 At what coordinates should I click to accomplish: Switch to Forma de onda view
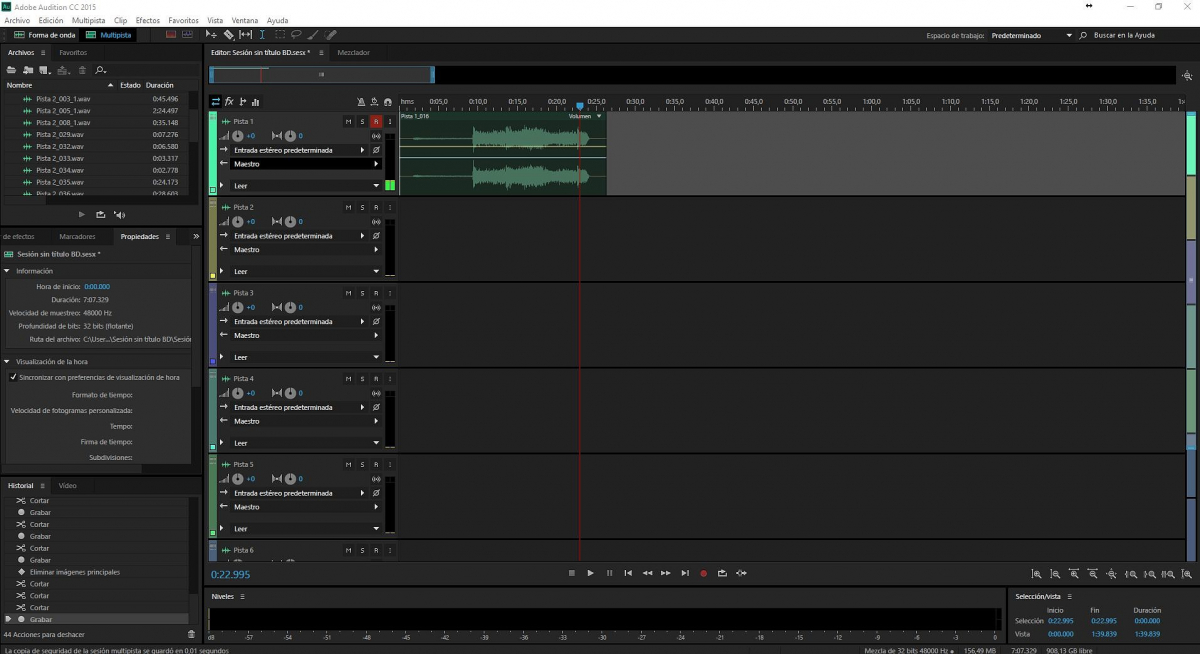(x=44, y=35)
